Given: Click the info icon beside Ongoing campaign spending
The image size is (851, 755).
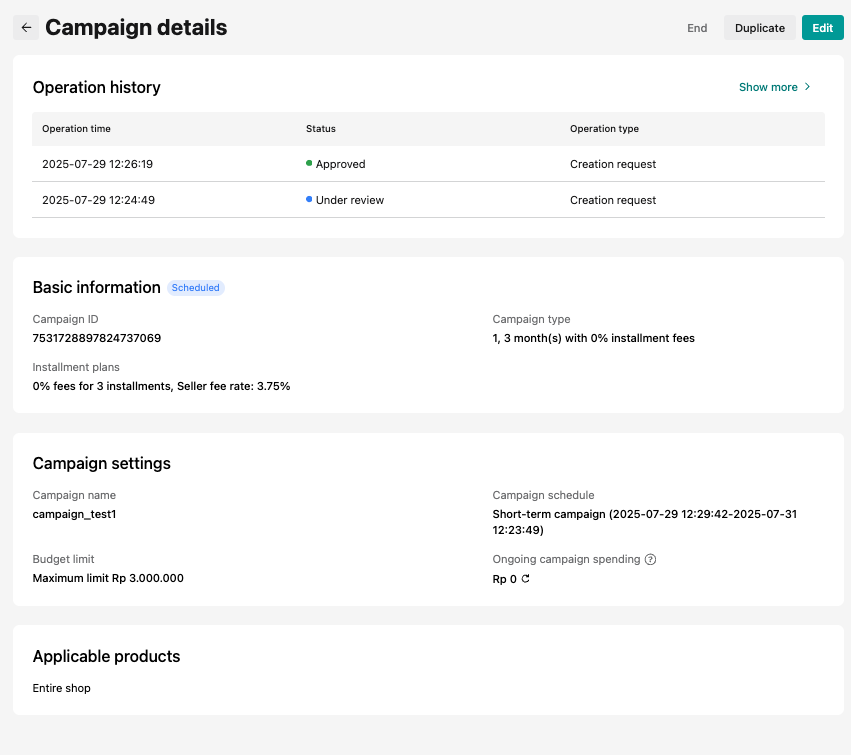Looking at the screenshot, I should 650,560.
